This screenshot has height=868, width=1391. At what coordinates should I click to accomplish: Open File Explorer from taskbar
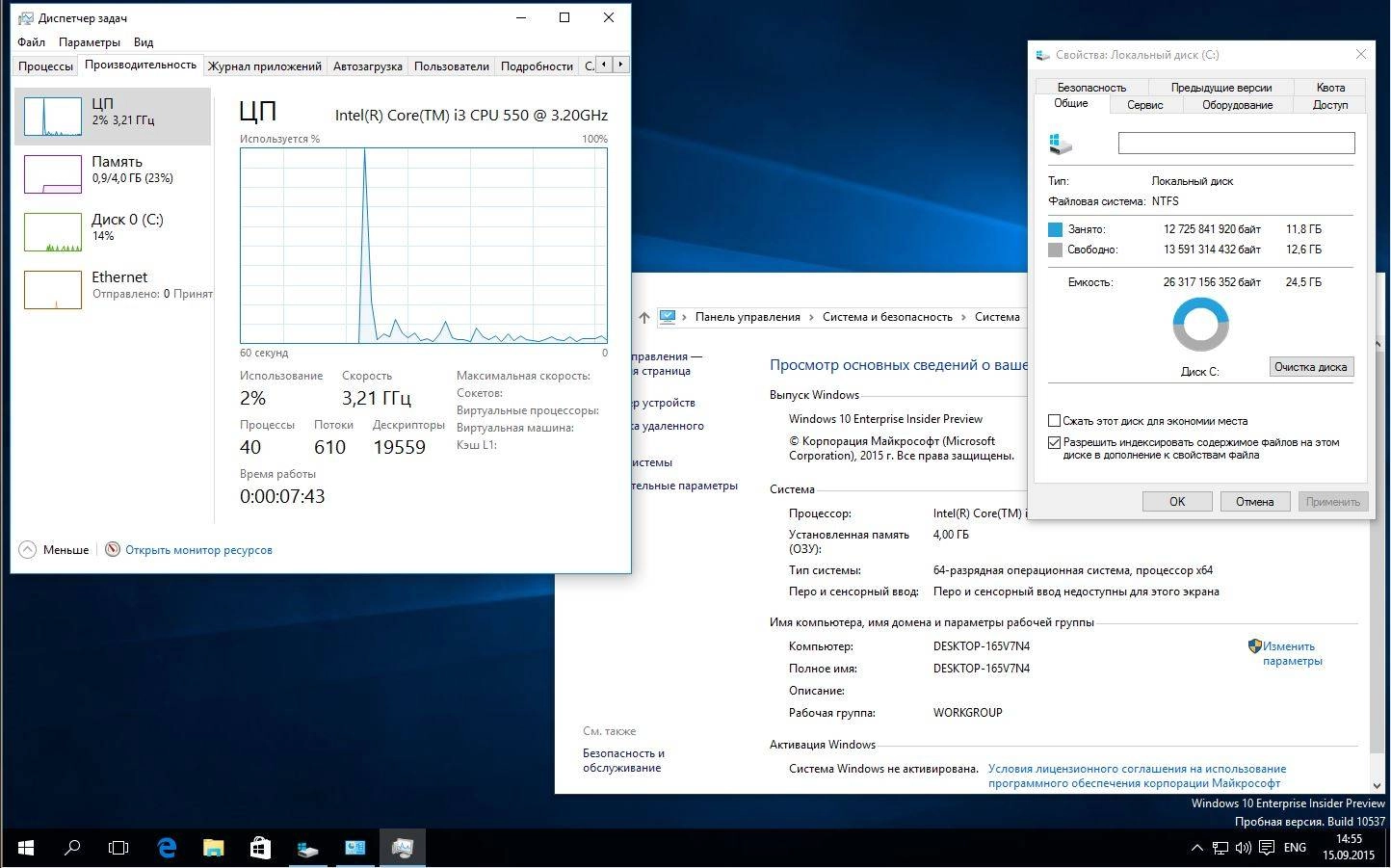click(214, 848)
